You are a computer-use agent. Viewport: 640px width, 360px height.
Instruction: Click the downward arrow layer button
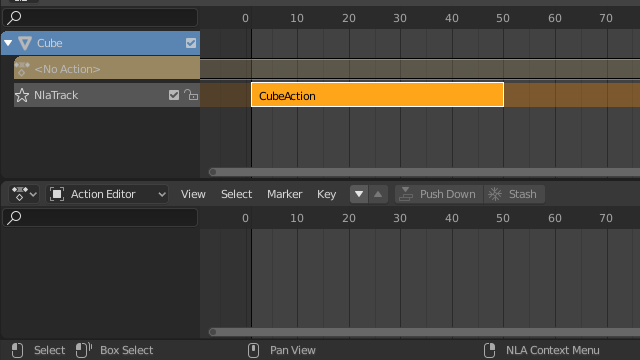pyautogui.click(x=359, y=194)
